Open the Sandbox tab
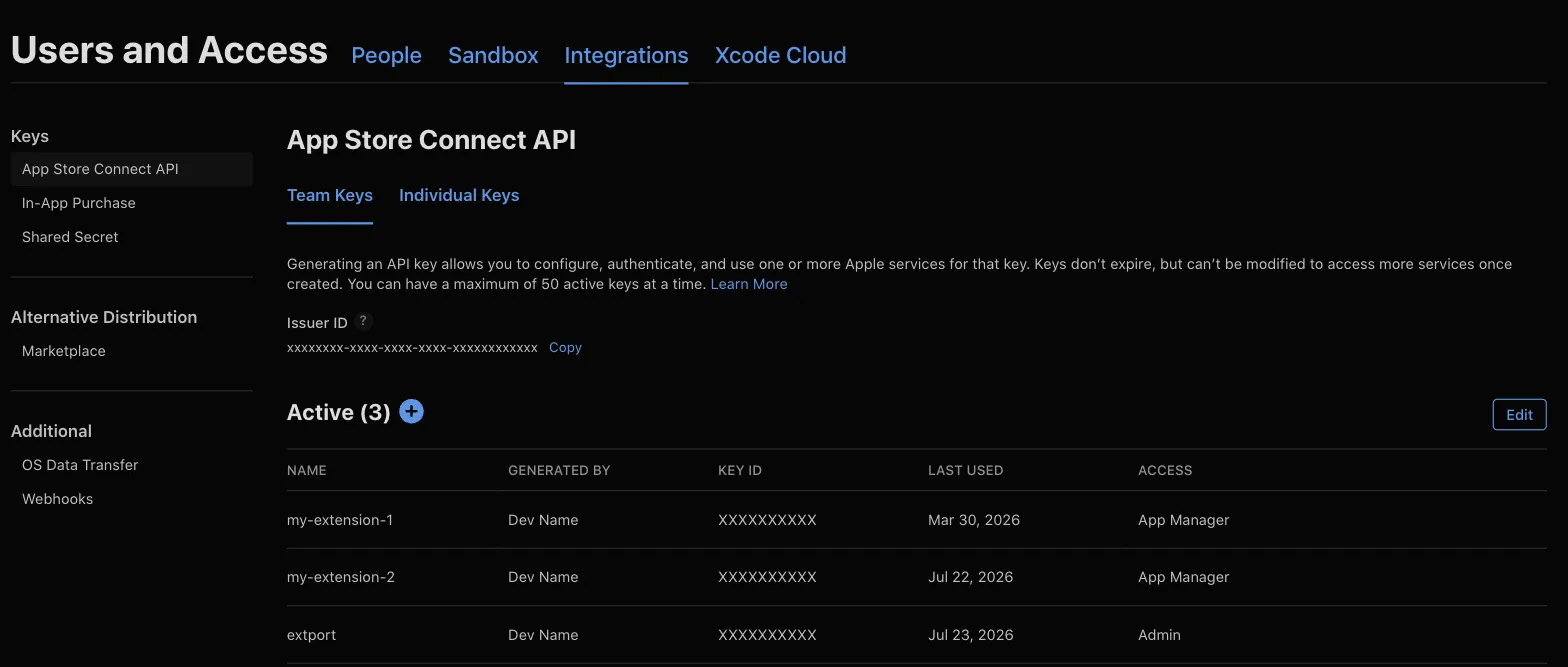1568x667 pixels. tap(493, 56)
